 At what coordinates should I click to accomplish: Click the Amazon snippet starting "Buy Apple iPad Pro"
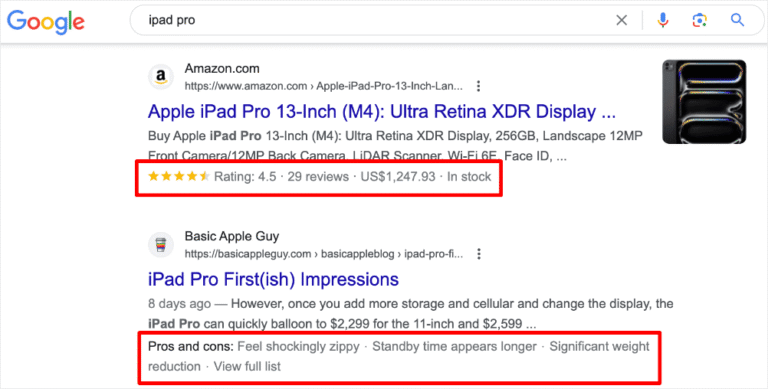click(x=395, y=146)
